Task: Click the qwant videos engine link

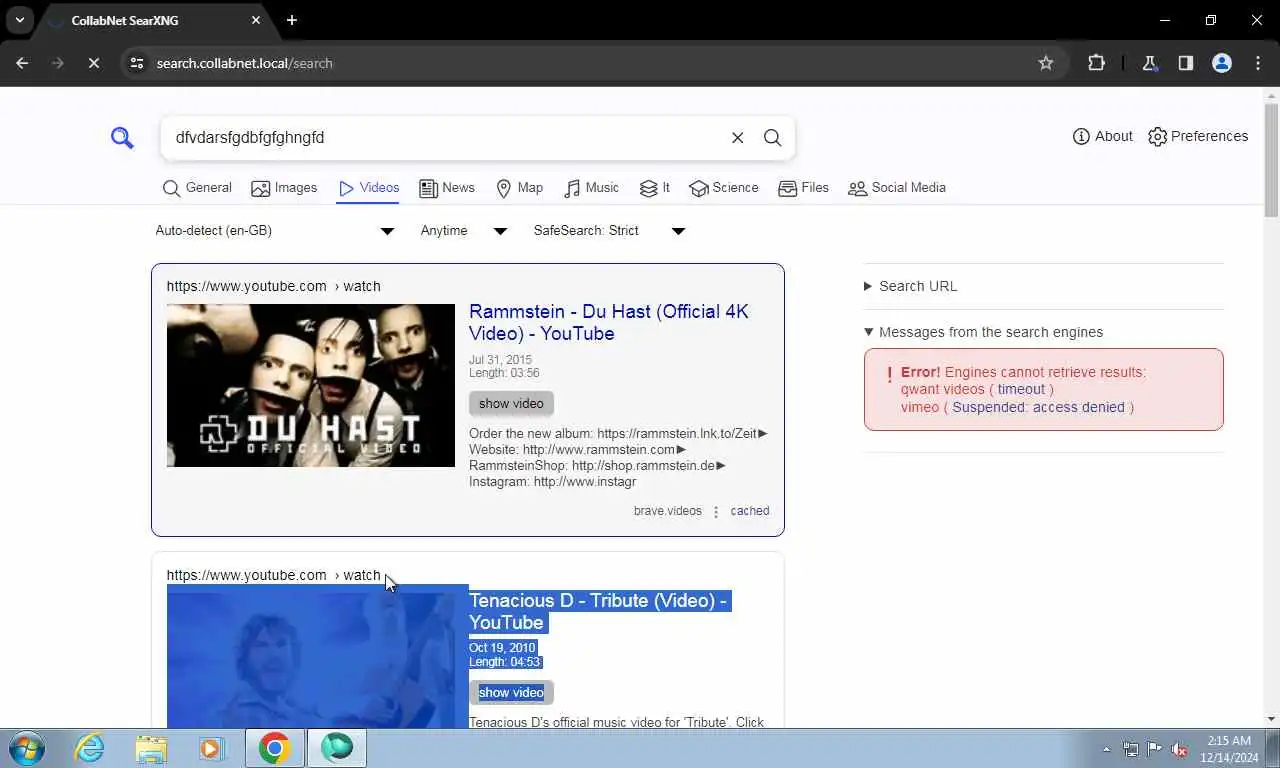Action: tap(943, 389)
